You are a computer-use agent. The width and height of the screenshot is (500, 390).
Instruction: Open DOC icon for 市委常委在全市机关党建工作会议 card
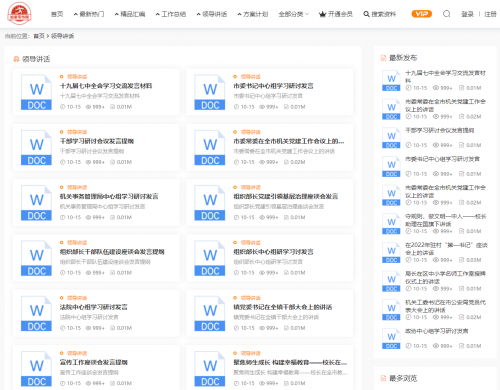pos(210,148)
